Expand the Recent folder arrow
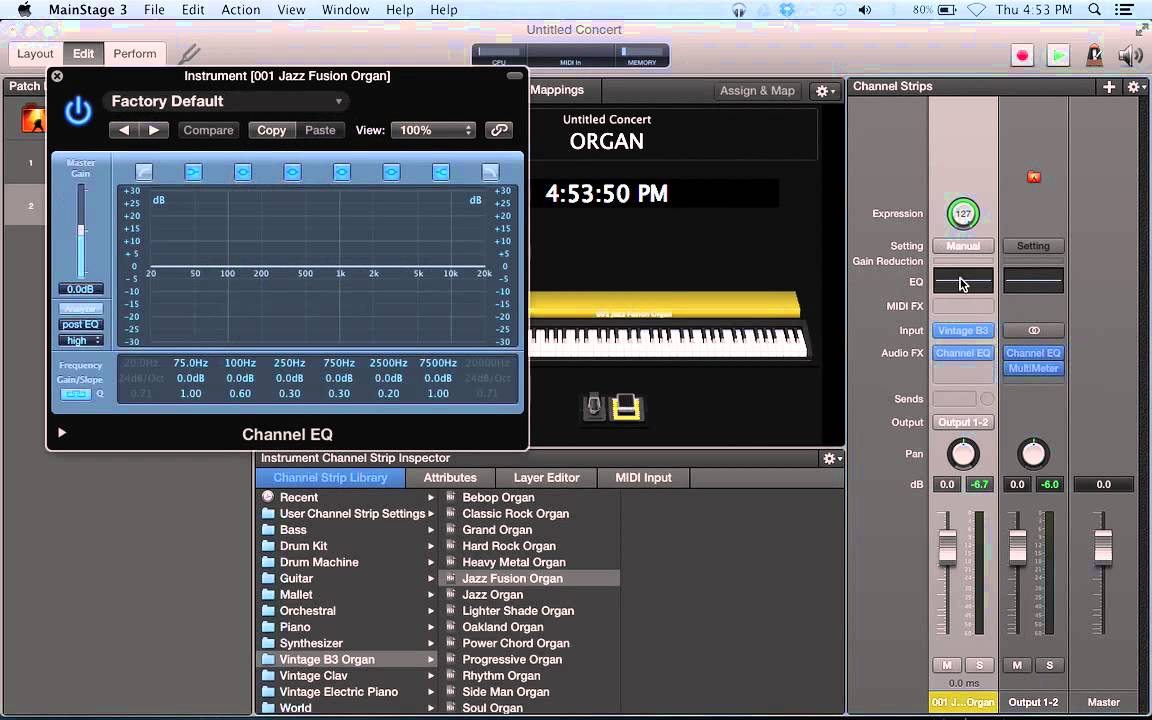The image size is (1152, 720). [431, 497]
